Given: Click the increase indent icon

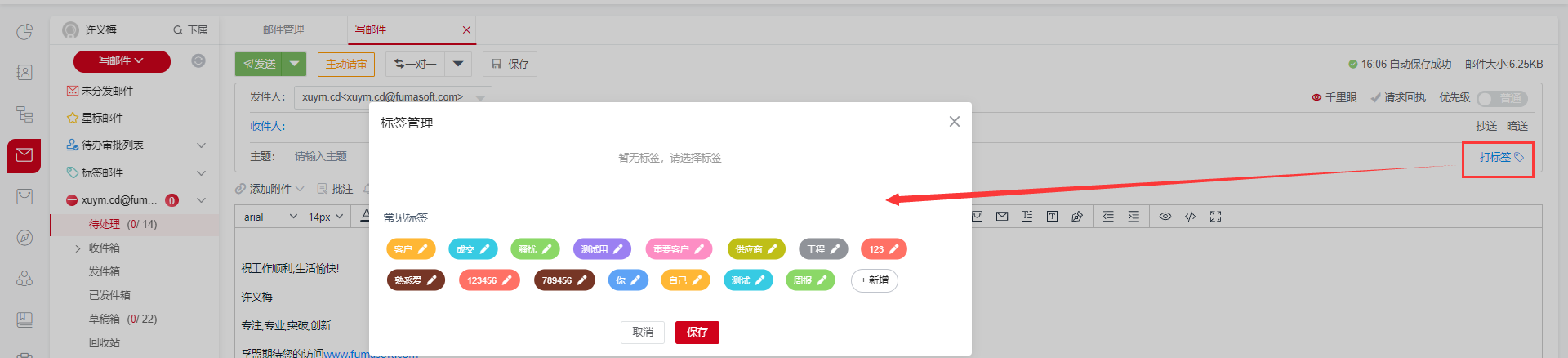Looking at the screenshot, I should pos(1134,217).
